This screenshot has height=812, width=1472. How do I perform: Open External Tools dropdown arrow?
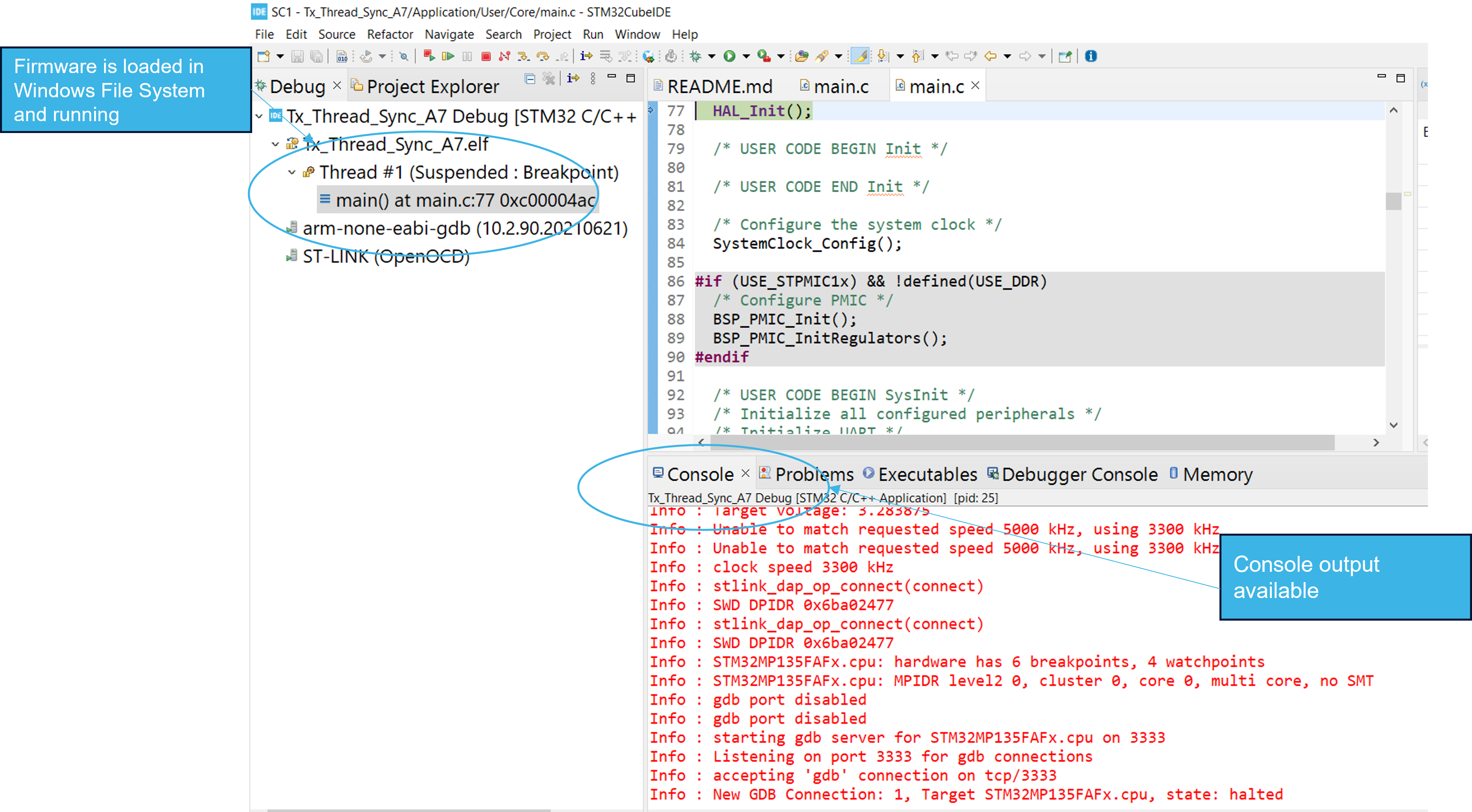click(x=781, y=56)
